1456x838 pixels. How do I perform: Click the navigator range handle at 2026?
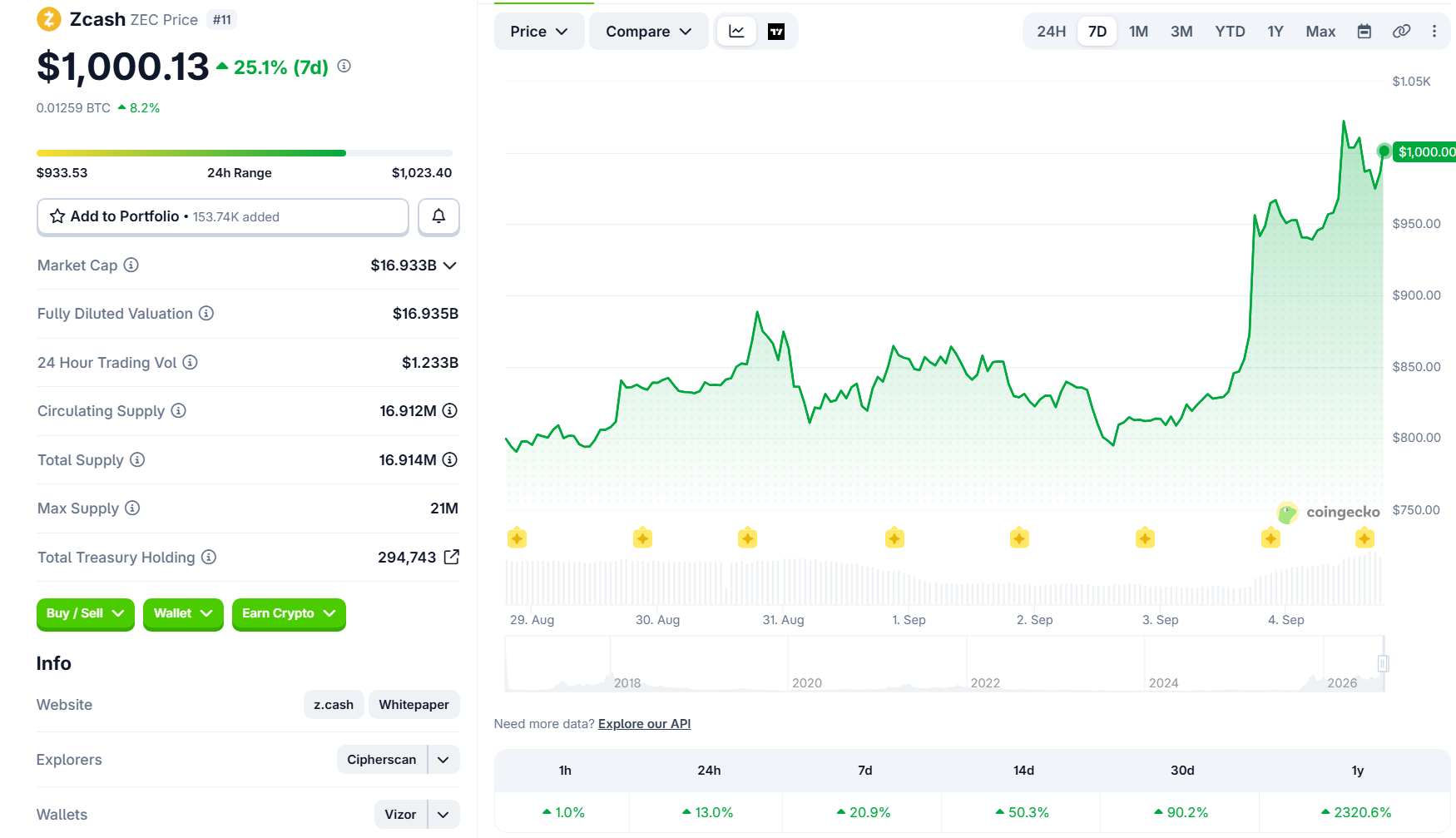tap(1383, 663)
